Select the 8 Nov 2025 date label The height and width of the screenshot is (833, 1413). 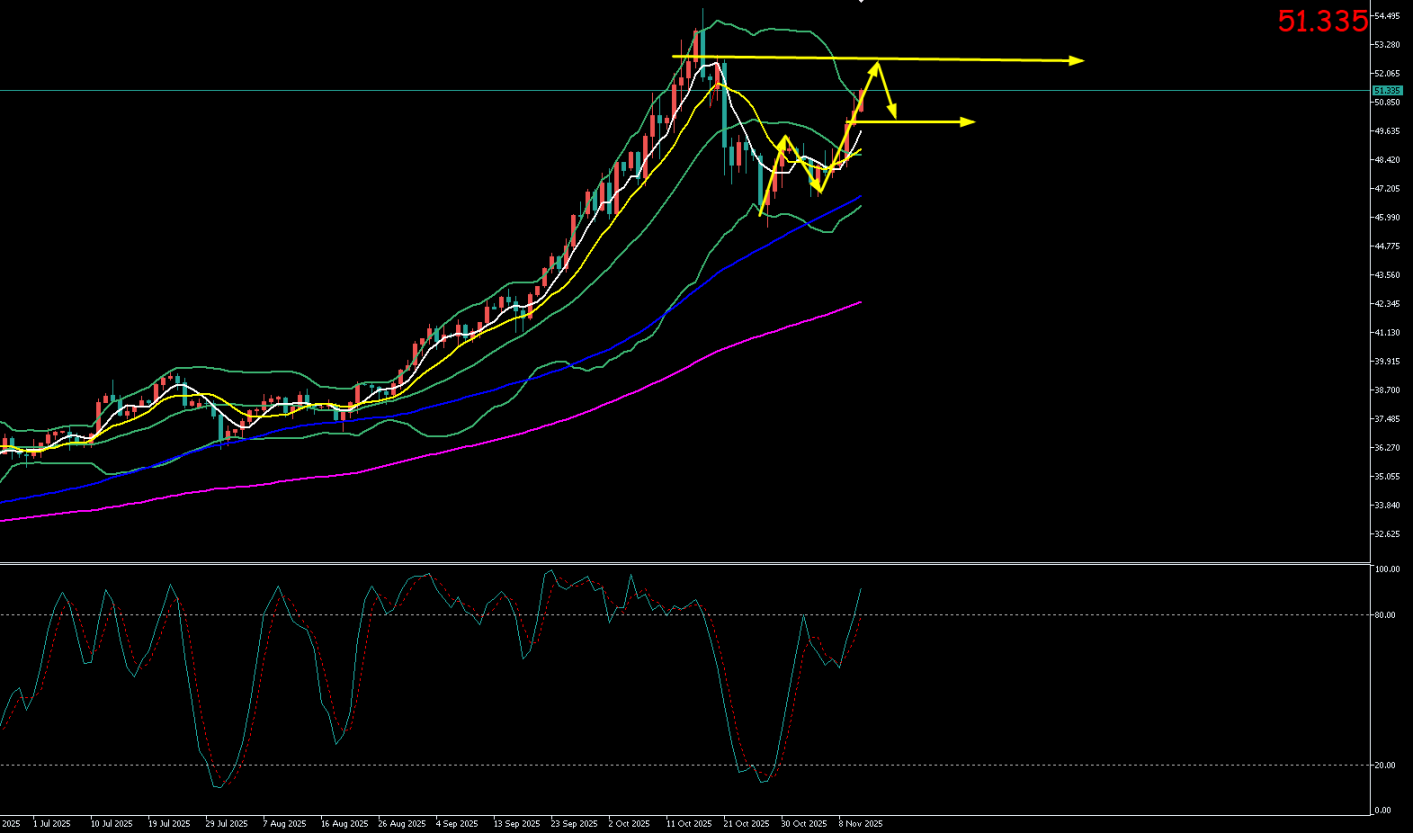860,824
